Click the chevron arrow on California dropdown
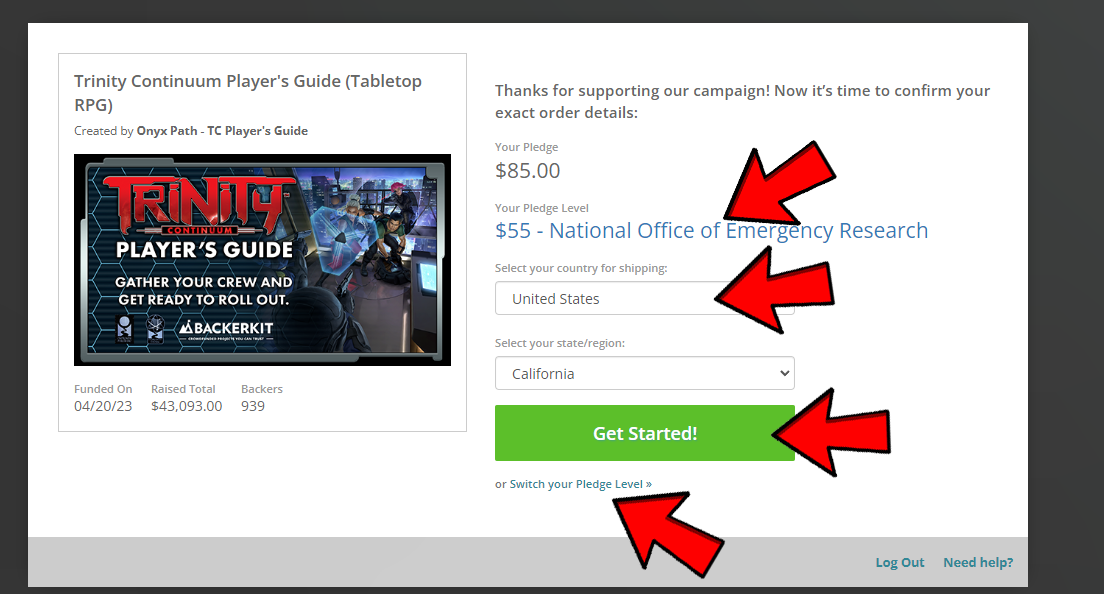 (x=782, y=374)
